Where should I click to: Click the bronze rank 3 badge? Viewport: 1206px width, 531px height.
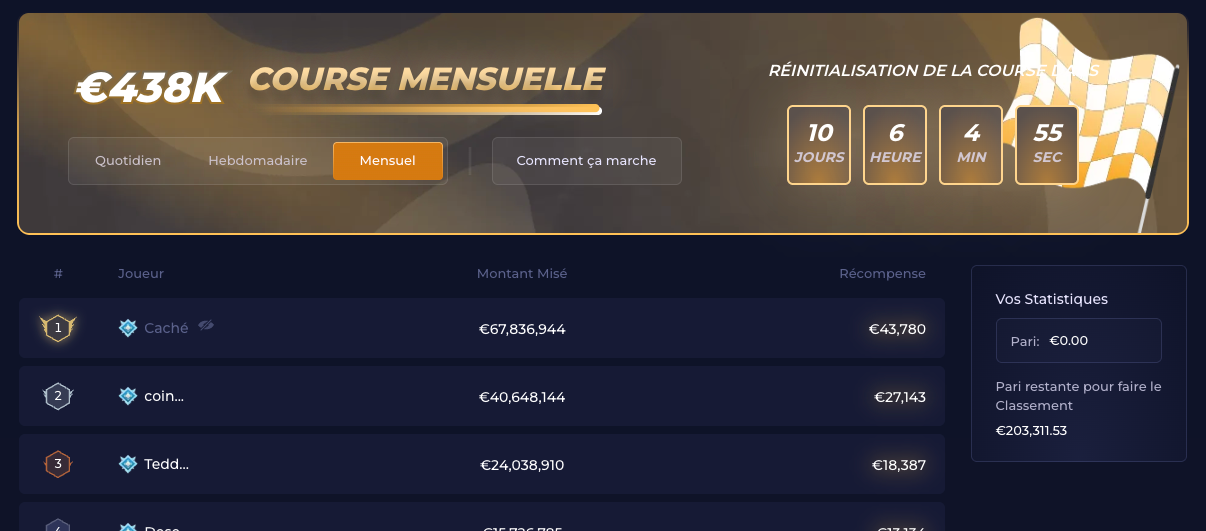(x=58, y=463)
